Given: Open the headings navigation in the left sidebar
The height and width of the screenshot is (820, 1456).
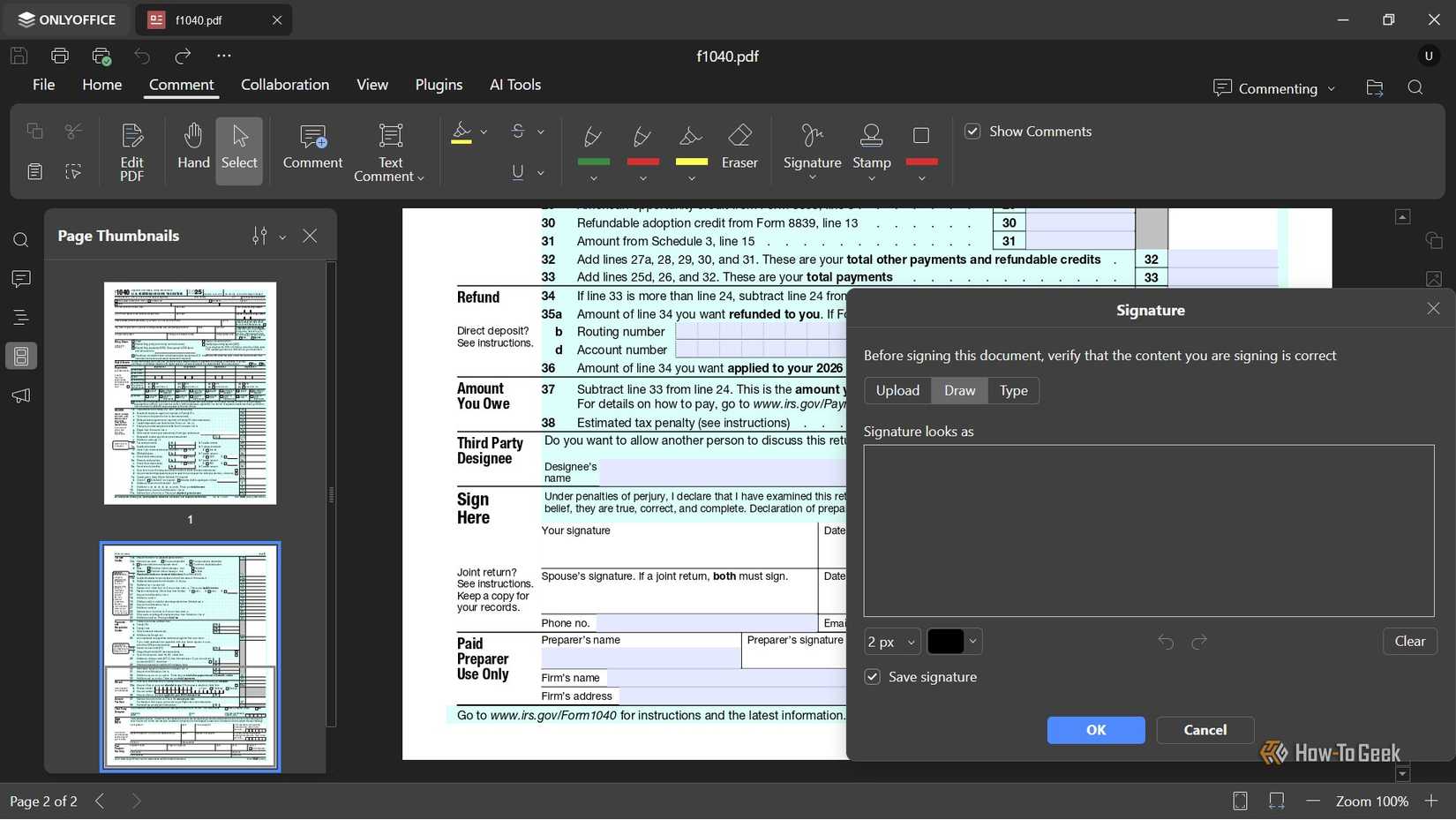Looking at the screenshot, I should click(x=21, y=318).
